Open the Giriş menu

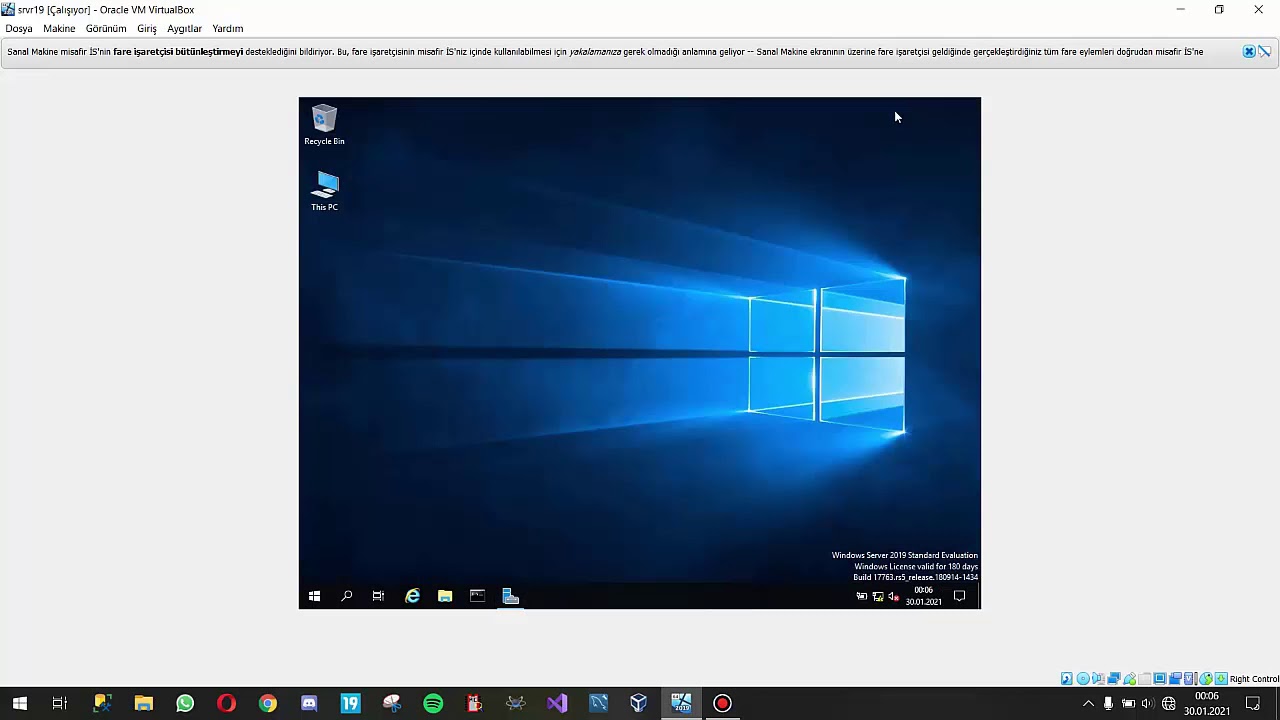pyautogui.click(x=147, y=29)
